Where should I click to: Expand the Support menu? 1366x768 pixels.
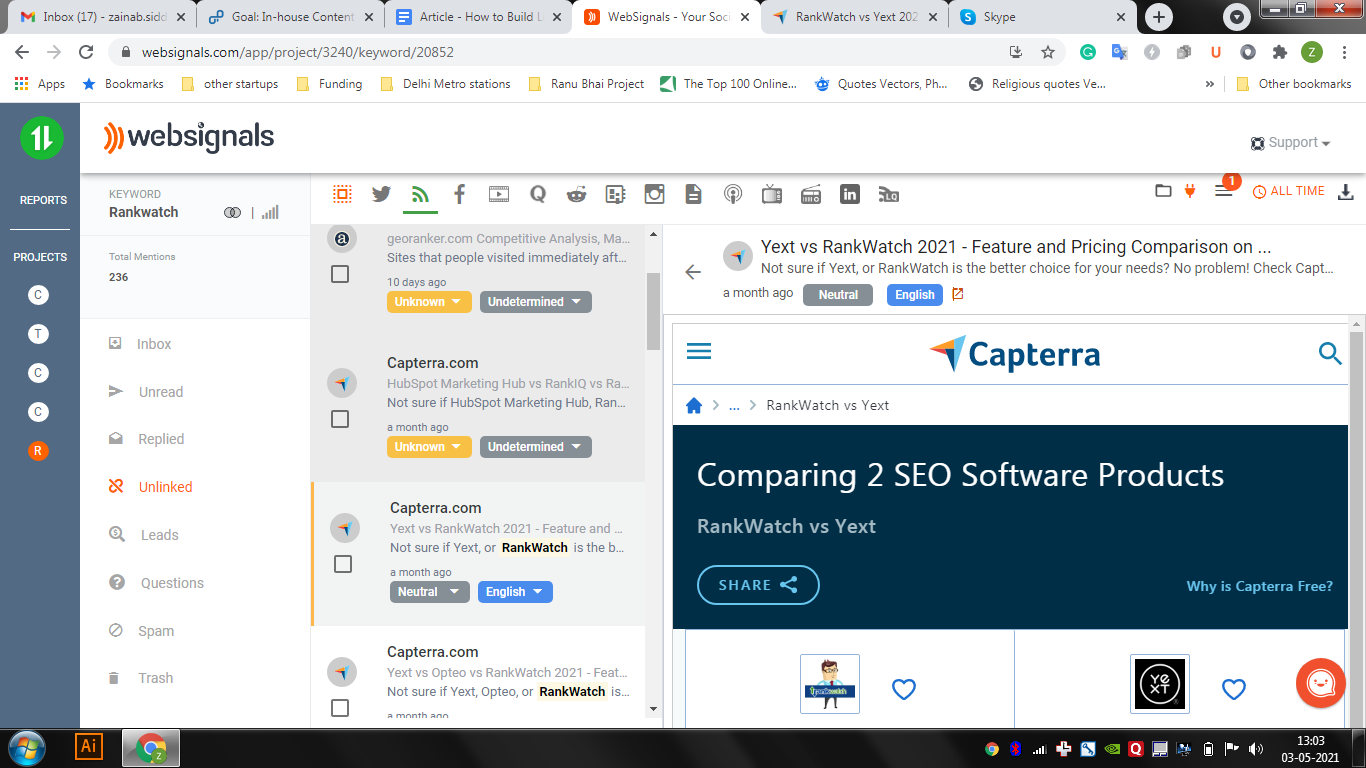click(x=1291, y=143)
